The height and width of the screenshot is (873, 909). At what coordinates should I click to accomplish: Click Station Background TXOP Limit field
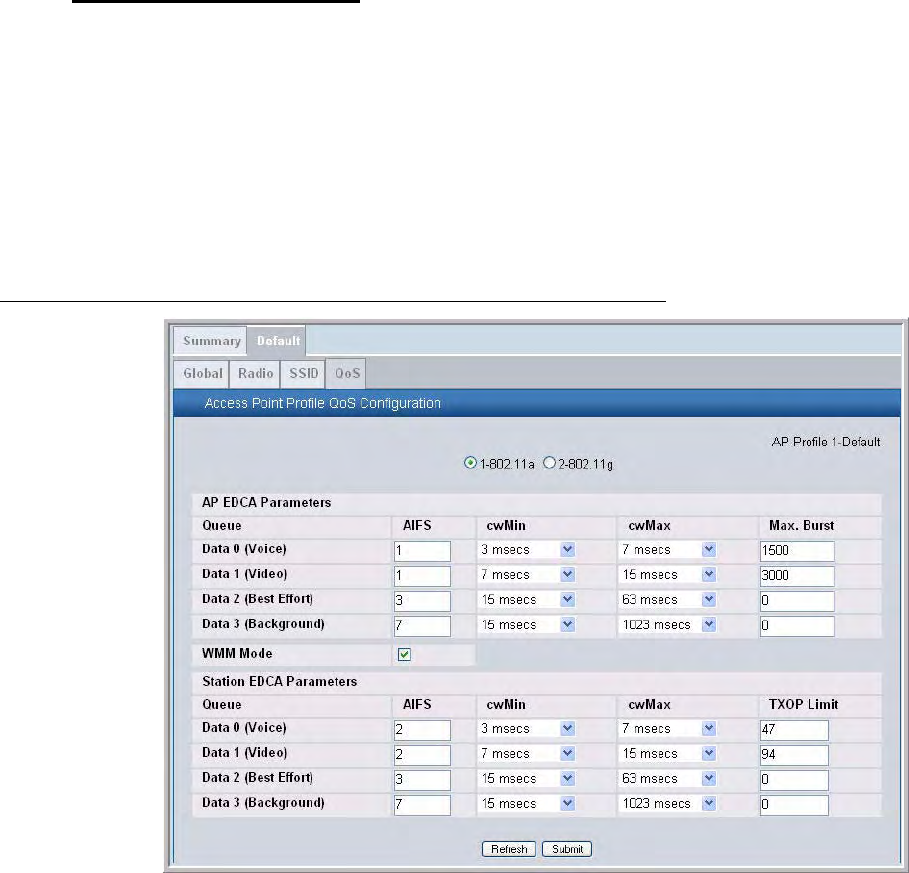click(x=794, y=805)
